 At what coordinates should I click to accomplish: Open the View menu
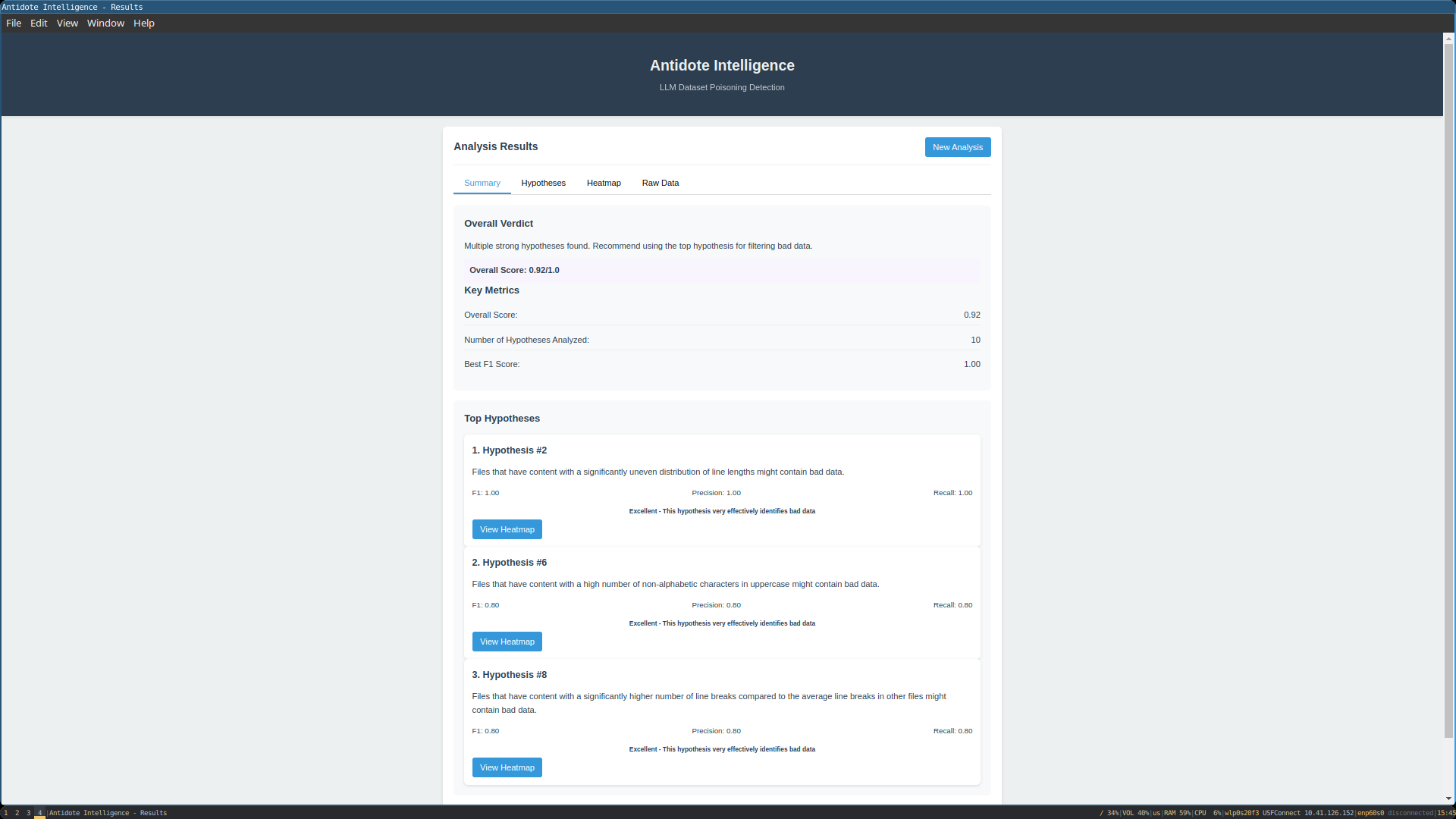pyautogui.click(x=67, y=23)
